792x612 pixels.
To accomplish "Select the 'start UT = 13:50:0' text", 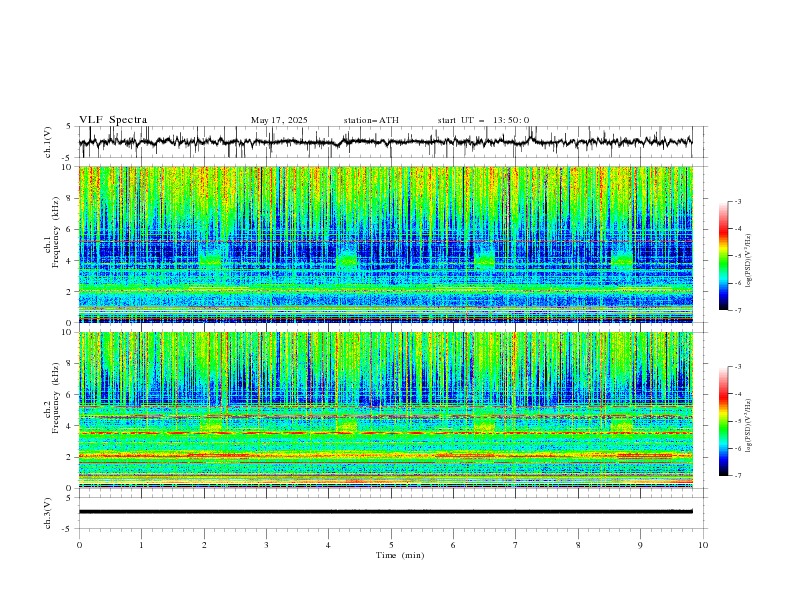I will (x=483, y=120).
